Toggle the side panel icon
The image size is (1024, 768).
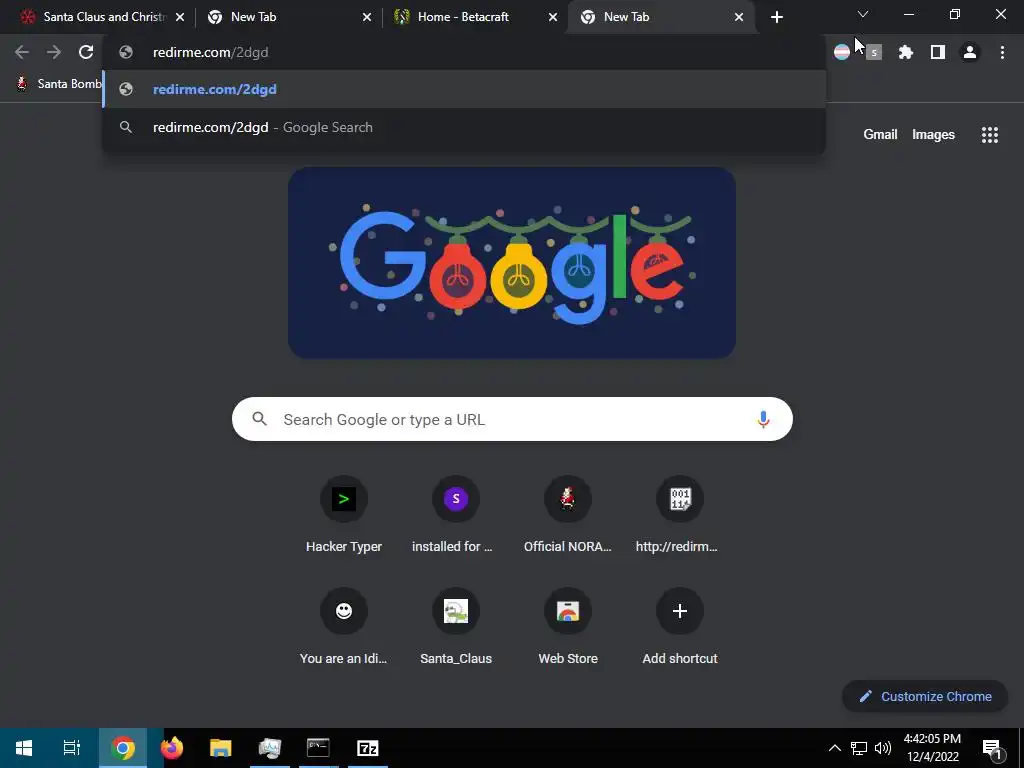click(x=938, y=52)
